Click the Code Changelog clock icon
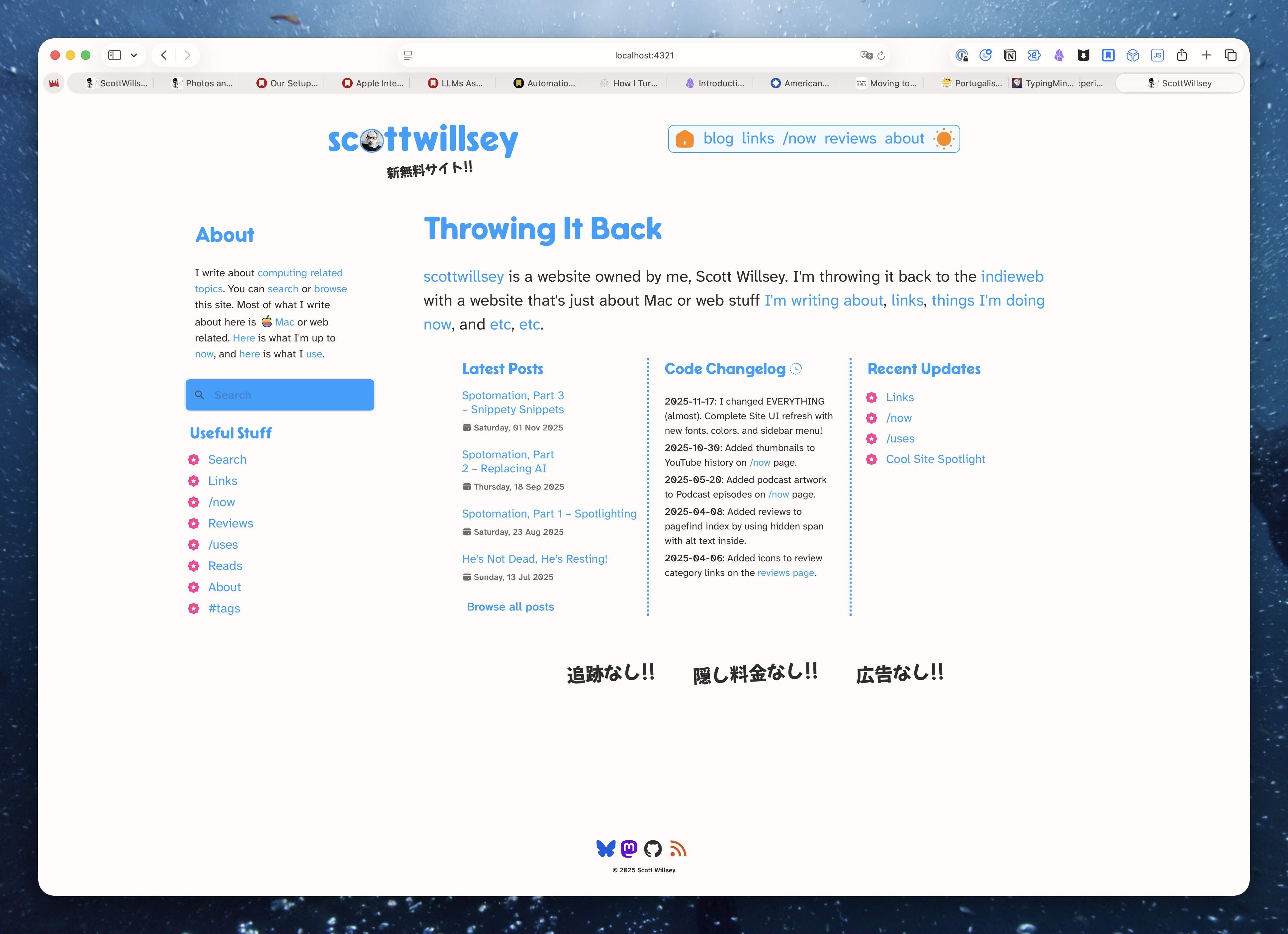Viewport: 1288px width, 934px height. (796, 368)
